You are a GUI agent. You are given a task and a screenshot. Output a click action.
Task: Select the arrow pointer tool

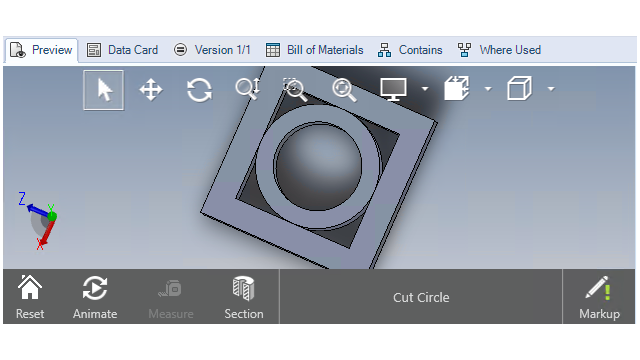[104, 90]
